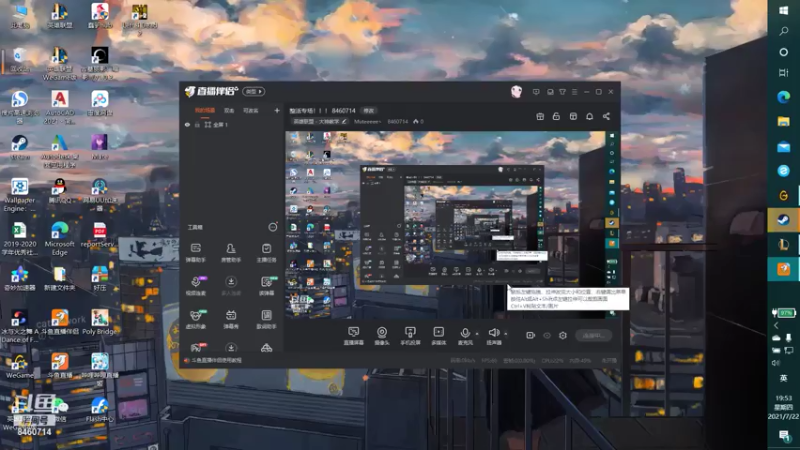Open the Microsoft Edge desktop shortcut
Screen dimensions: 800x450
click(60, 239)
